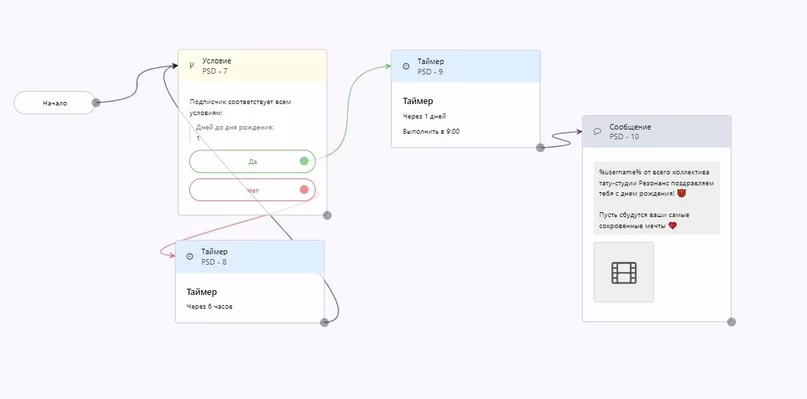Click the output connector dot of the PSD - 8 timer

324,322
